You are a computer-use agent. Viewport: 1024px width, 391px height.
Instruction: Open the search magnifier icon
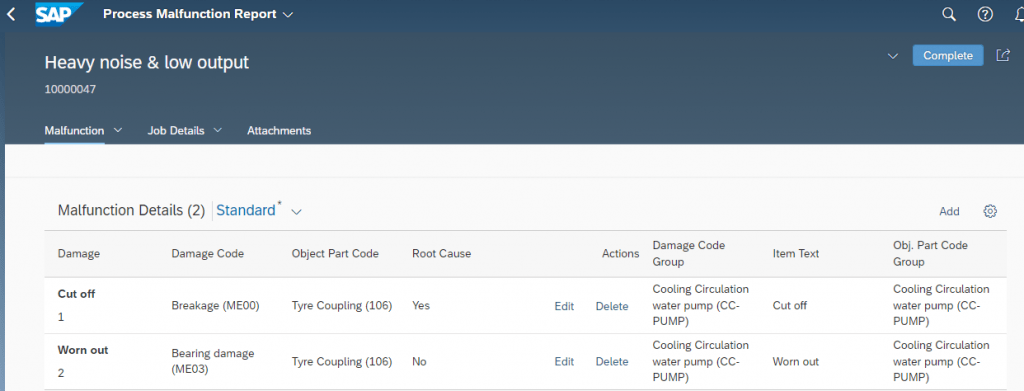coord(949,14)
